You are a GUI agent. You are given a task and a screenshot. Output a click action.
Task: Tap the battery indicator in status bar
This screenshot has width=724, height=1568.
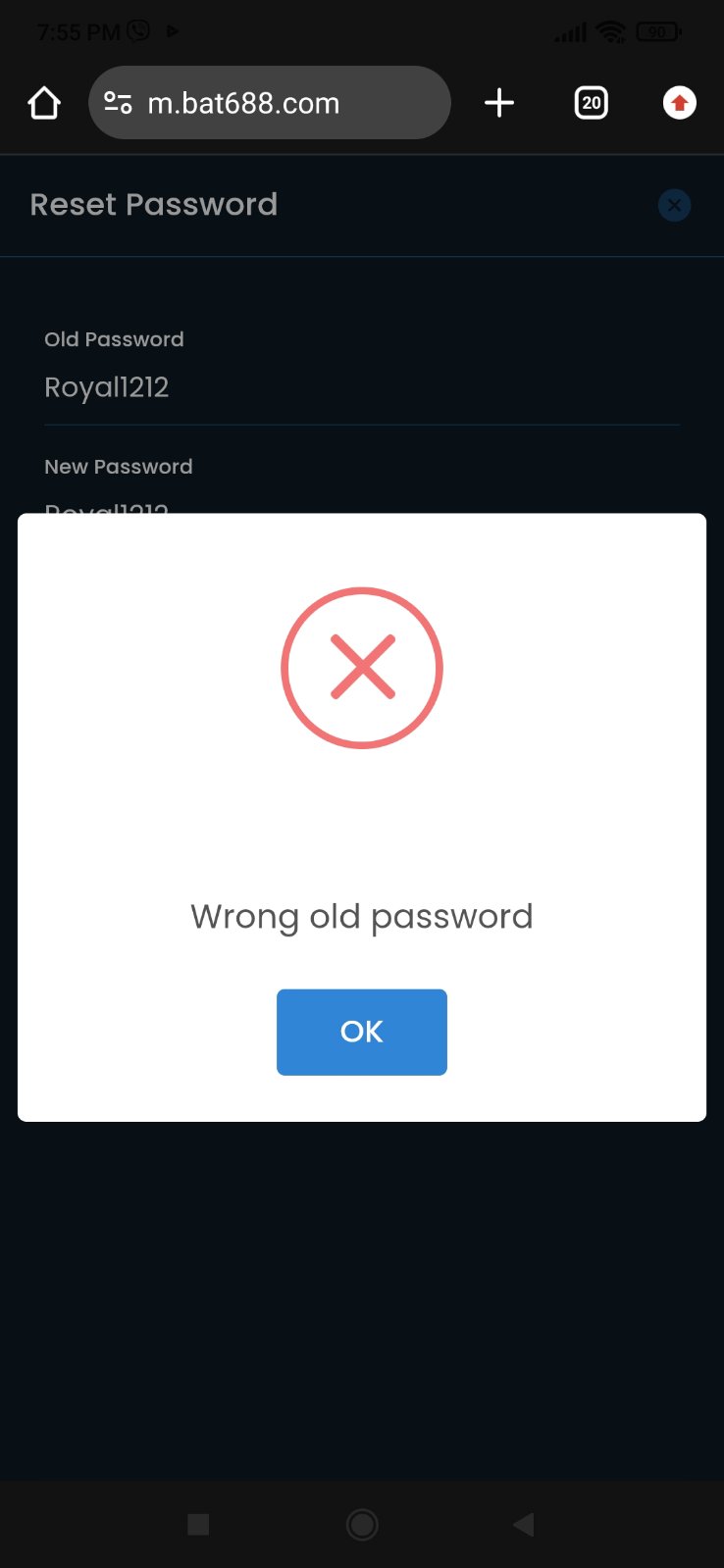[x=658, y=32]
